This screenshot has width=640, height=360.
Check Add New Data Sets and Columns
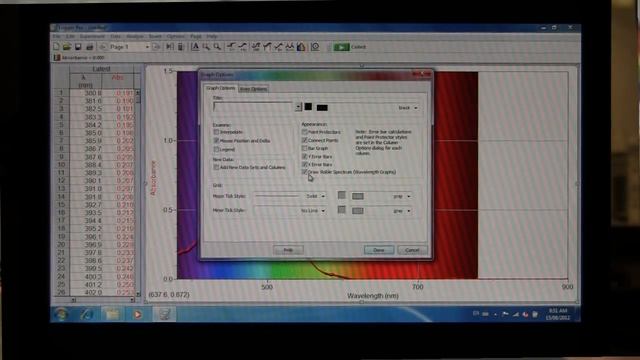(216, 167)
